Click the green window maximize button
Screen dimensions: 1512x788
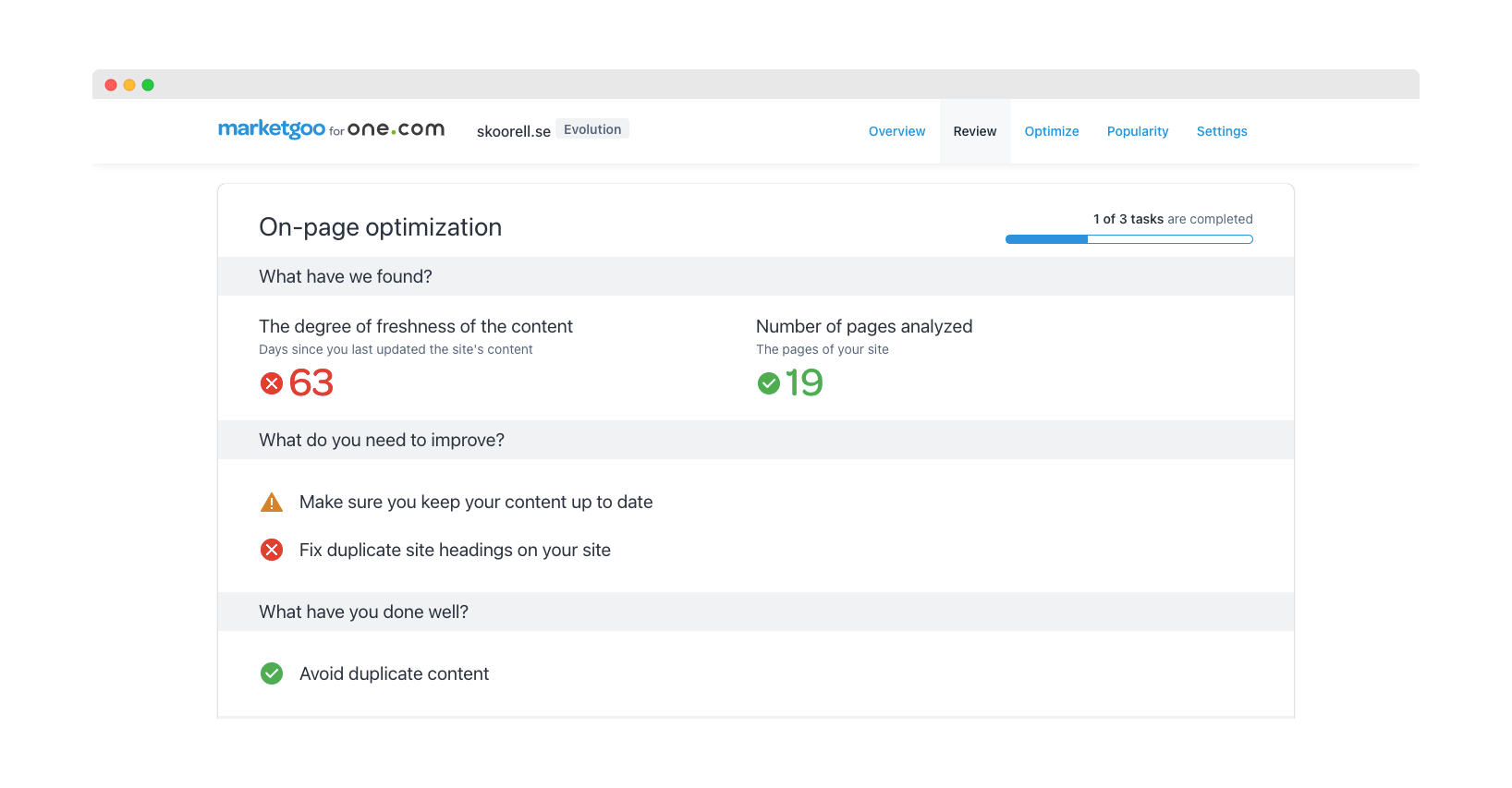148,85
